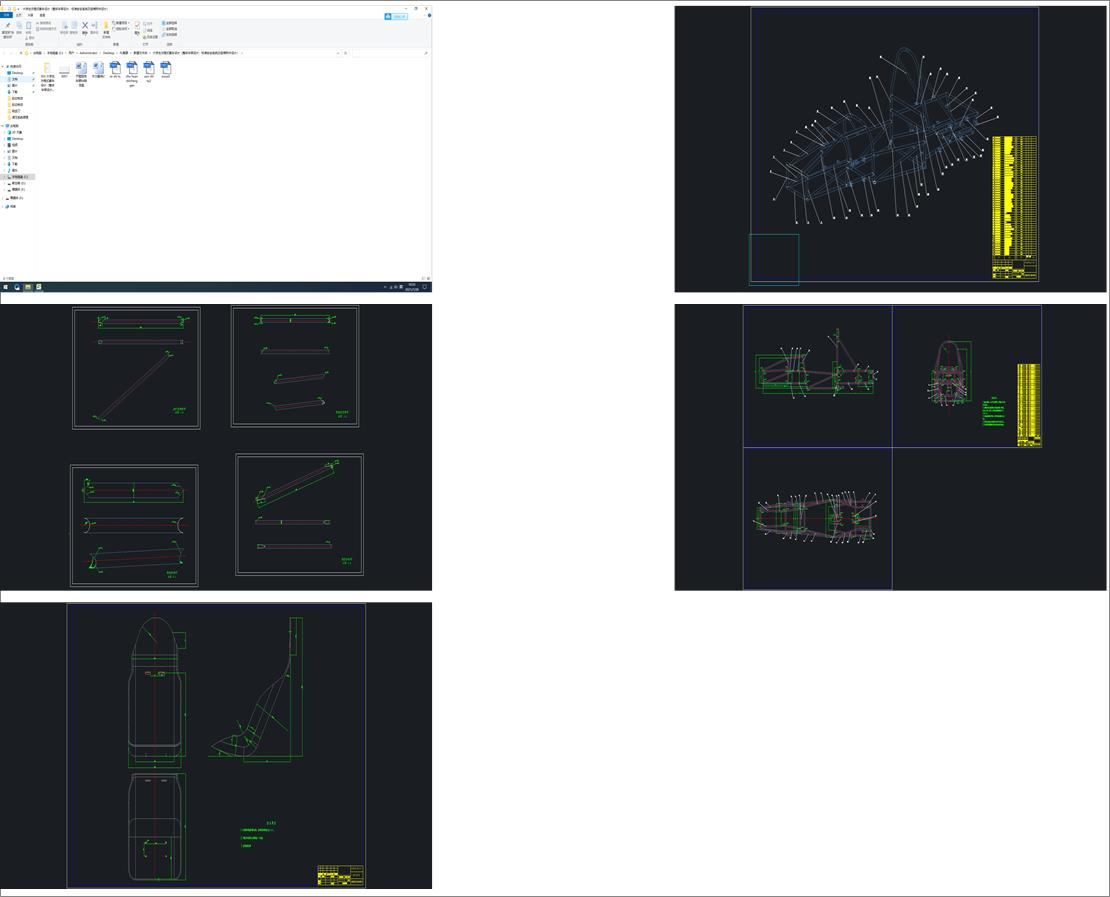Collapse the Quick access tree node
Viewport: 1110px width, 897px height.
coord(3,67)
